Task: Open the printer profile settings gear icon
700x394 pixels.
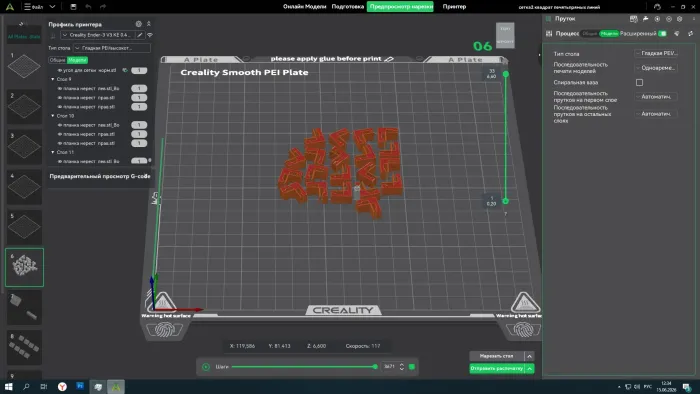Action: (x=138, y=24)
